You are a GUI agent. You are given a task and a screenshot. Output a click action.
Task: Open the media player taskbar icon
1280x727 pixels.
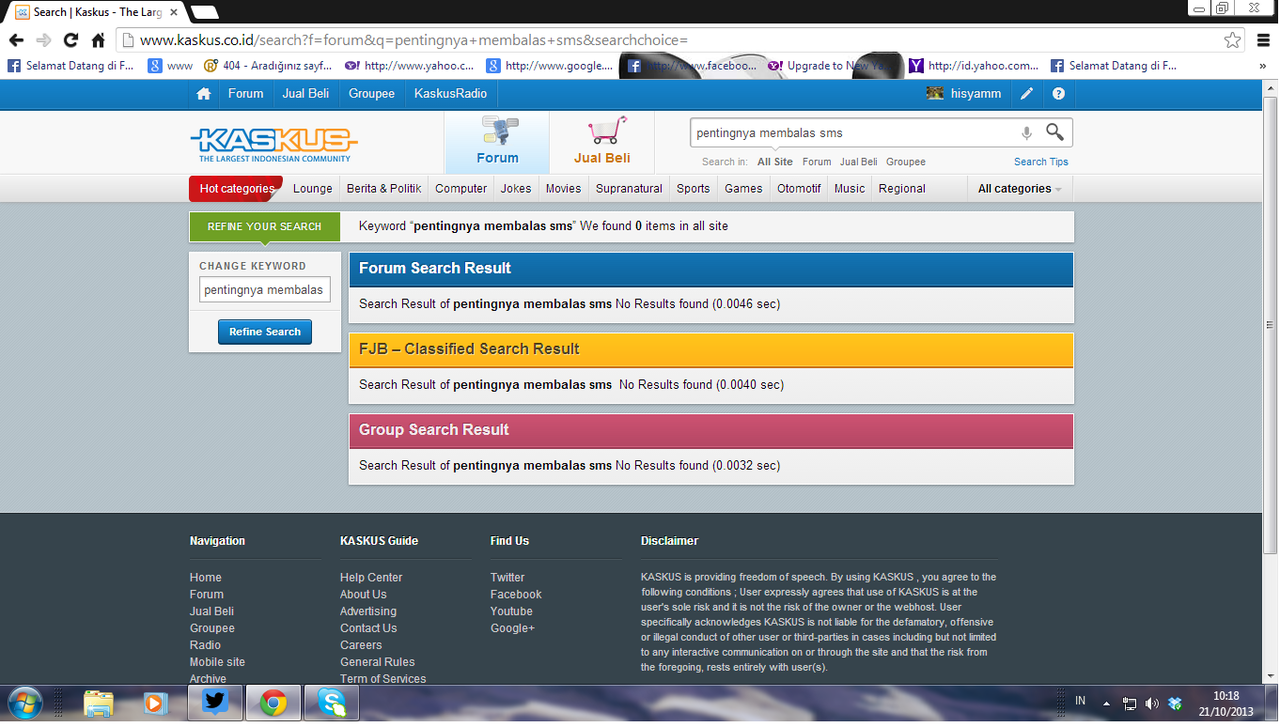[x=154, y=703]
